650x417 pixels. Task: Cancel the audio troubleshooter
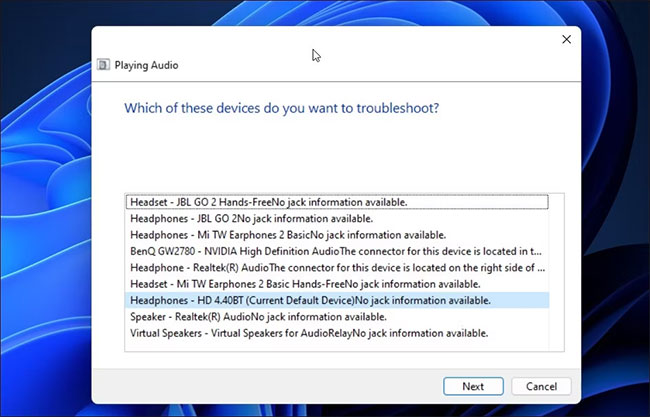point(541,386)
